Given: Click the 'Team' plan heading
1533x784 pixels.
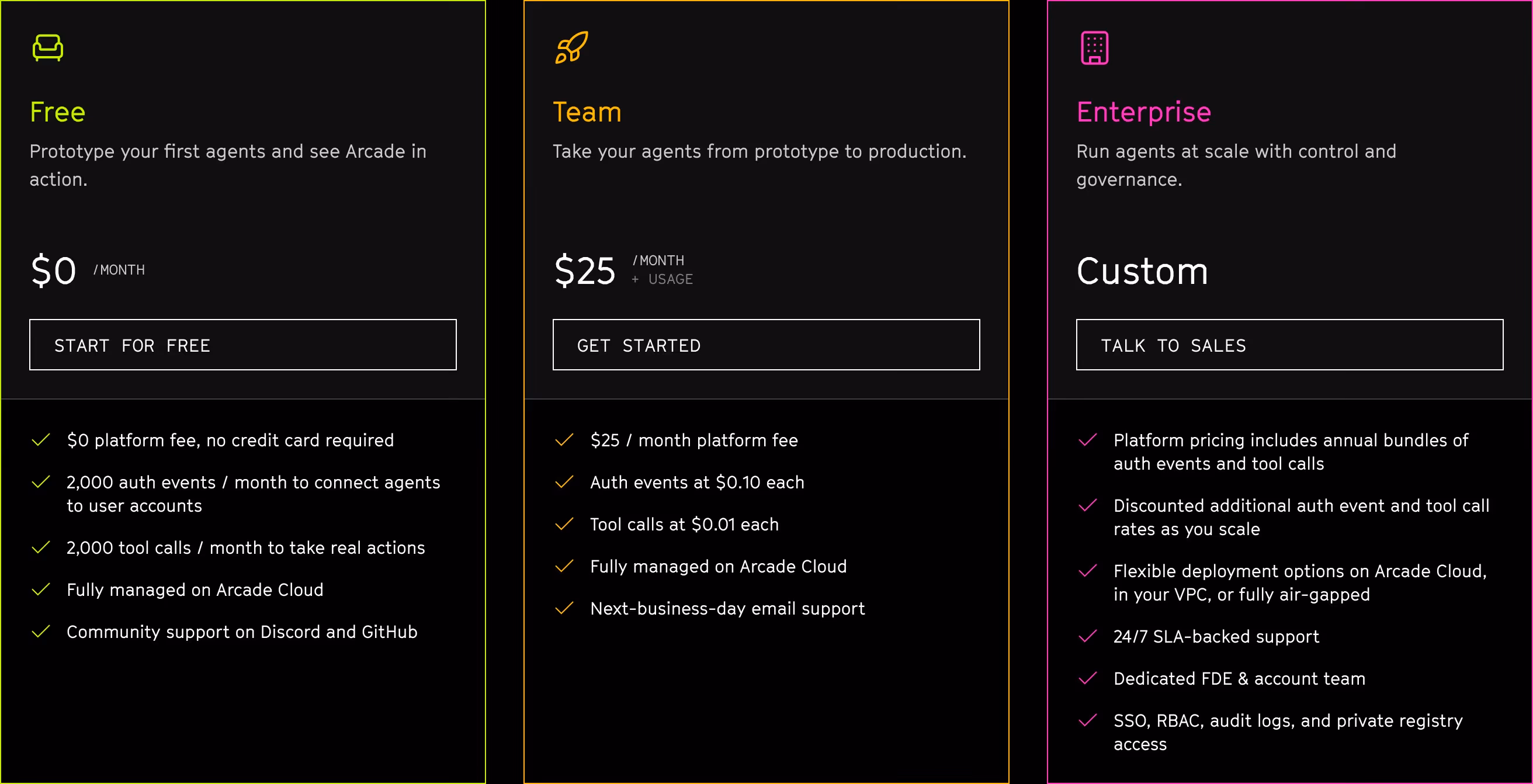Looking at the screenshot, I should [x=587, y=112].
